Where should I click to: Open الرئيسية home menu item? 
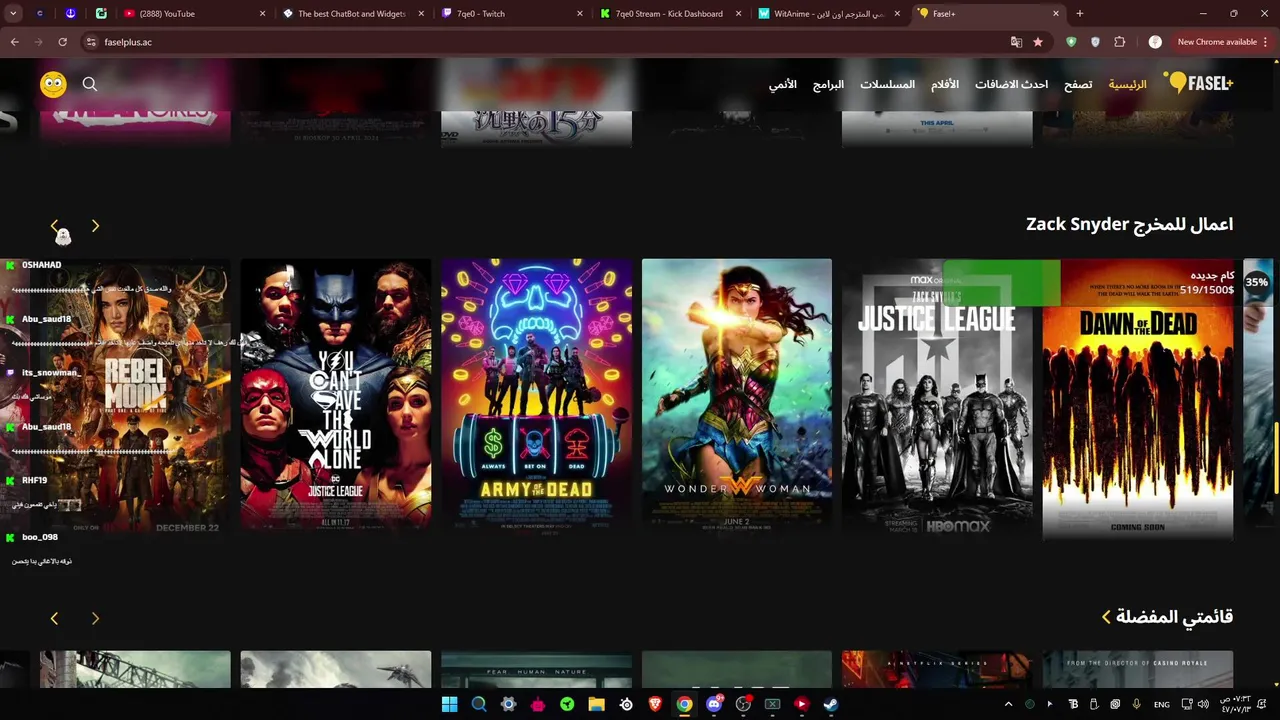(1127, 84)
